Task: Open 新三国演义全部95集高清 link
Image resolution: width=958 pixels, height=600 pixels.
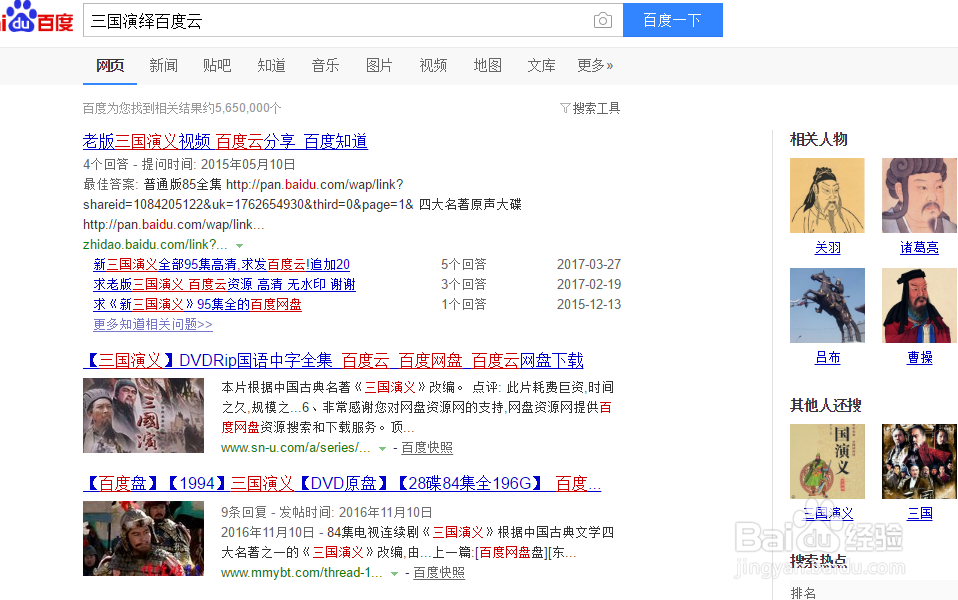Action: point(221,265)
